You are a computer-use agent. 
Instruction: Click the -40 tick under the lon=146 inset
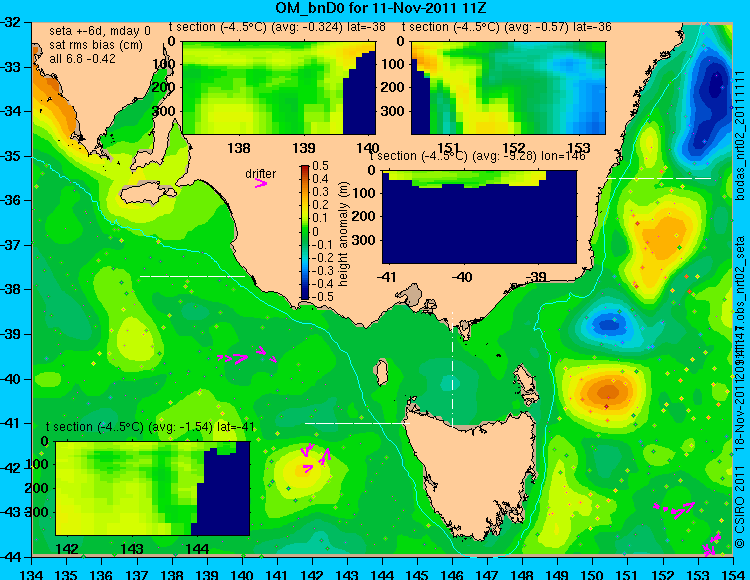461,277
